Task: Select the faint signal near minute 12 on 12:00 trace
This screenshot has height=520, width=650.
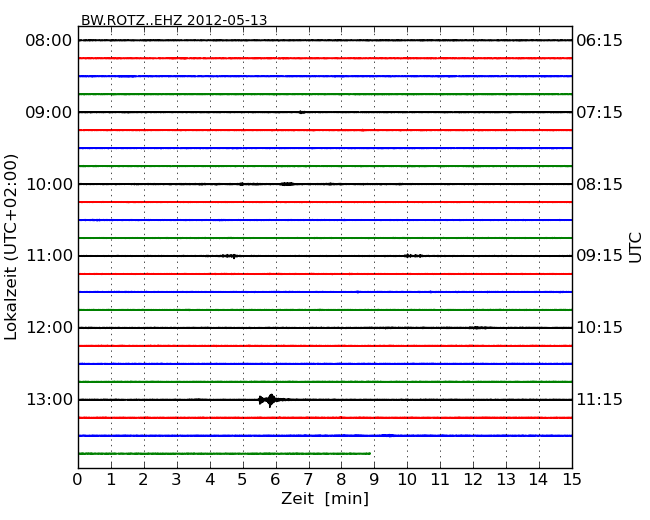Action: [477, 328]
